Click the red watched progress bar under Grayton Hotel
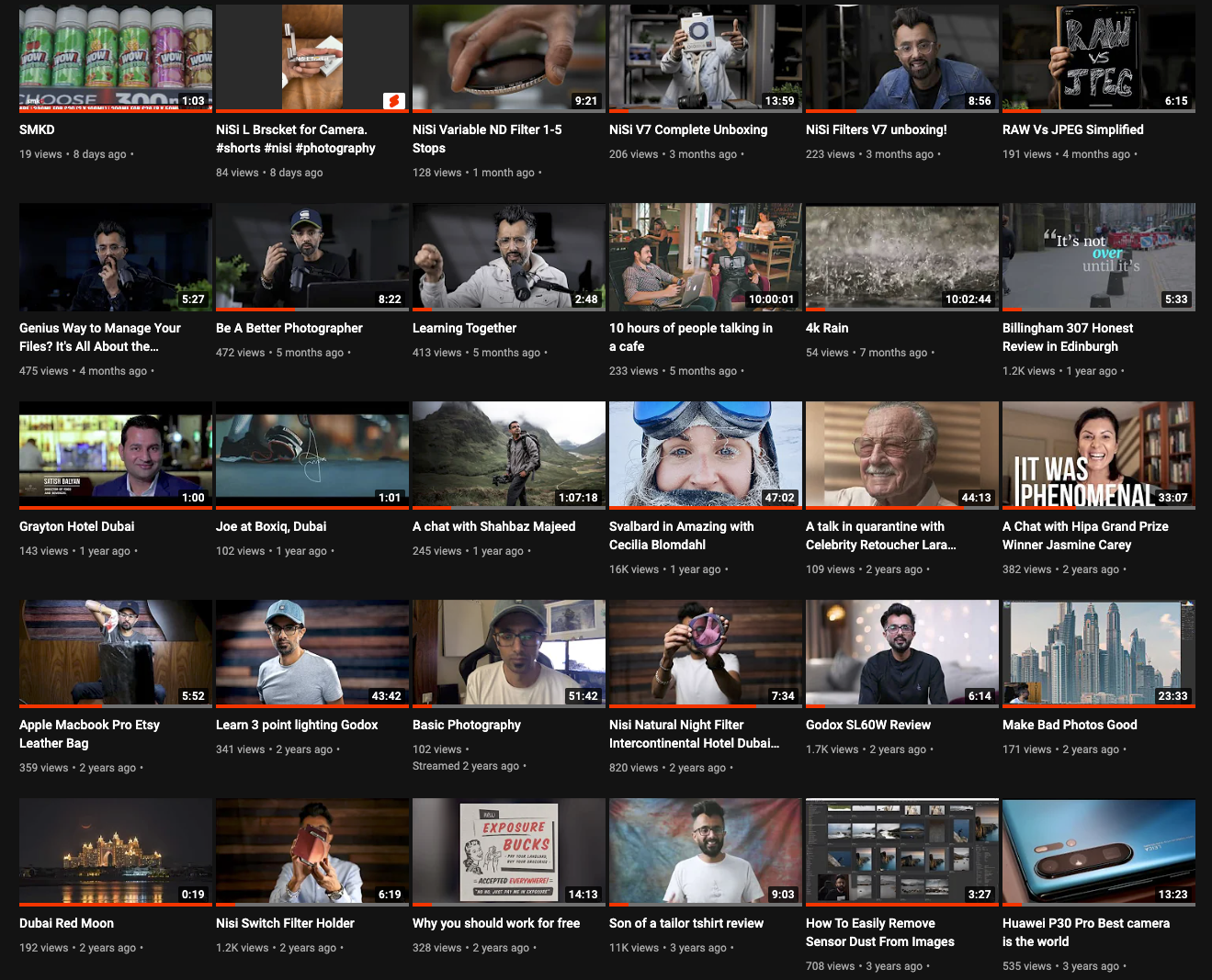The image size is (1212, 980). pos(116,507)
